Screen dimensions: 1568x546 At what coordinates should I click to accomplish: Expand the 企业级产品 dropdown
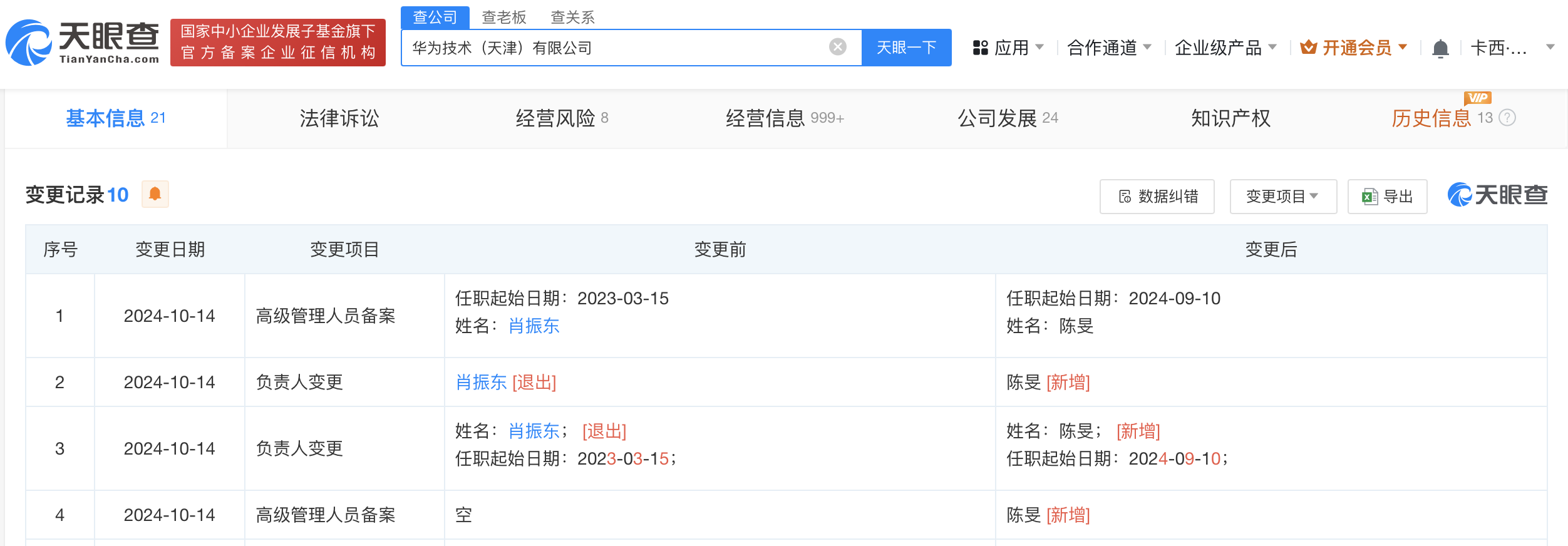1272,47
